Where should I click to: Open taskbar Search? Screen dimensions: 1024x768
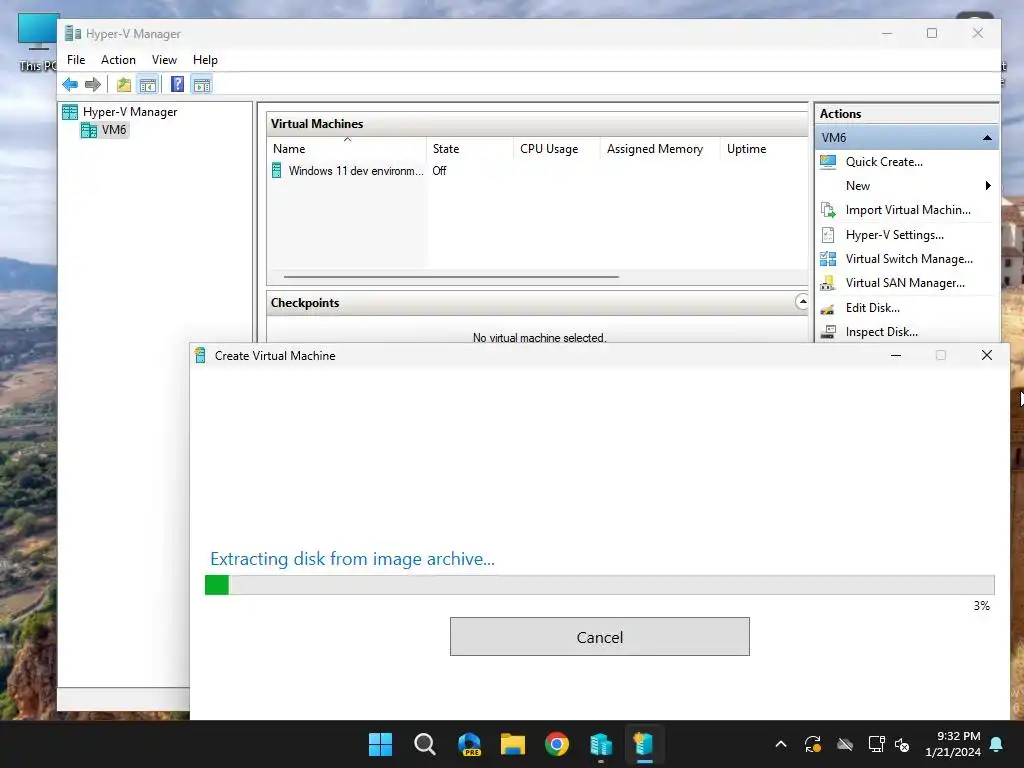click(x=424, y=744)
